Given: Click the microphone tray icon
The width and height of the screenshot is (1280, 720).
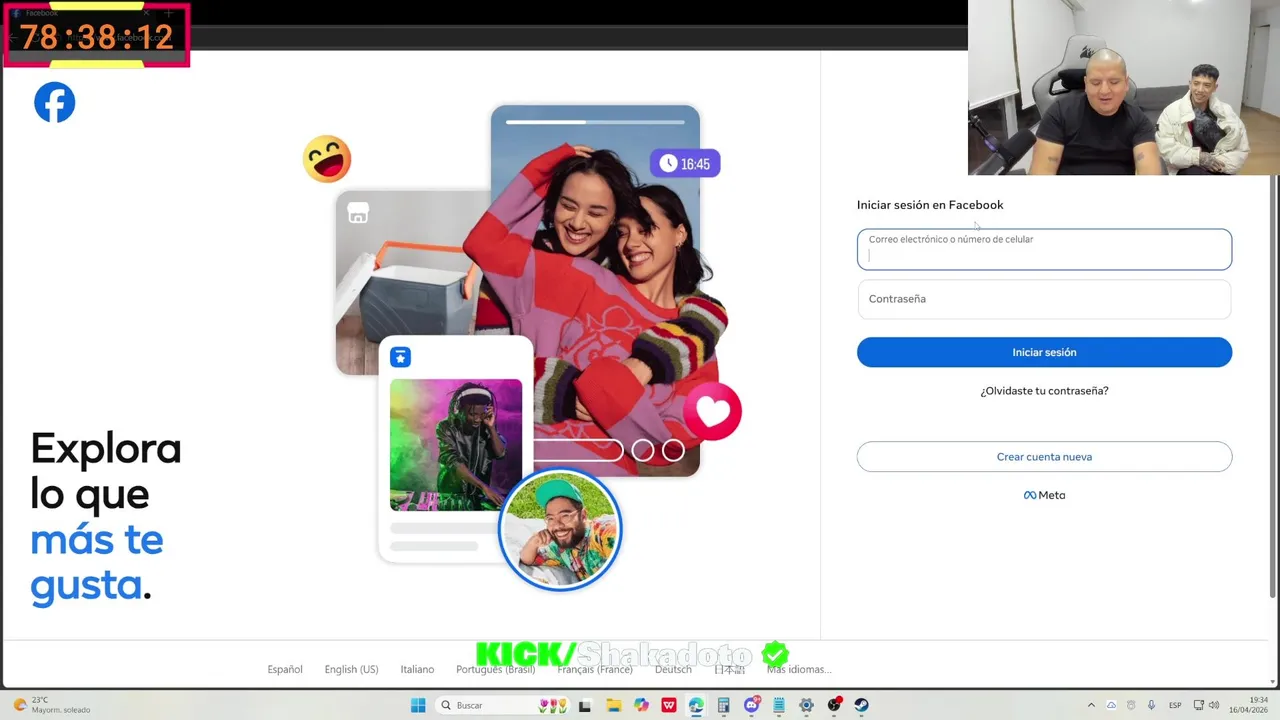Looking at the screenshot, I should tap(1151, 705).
